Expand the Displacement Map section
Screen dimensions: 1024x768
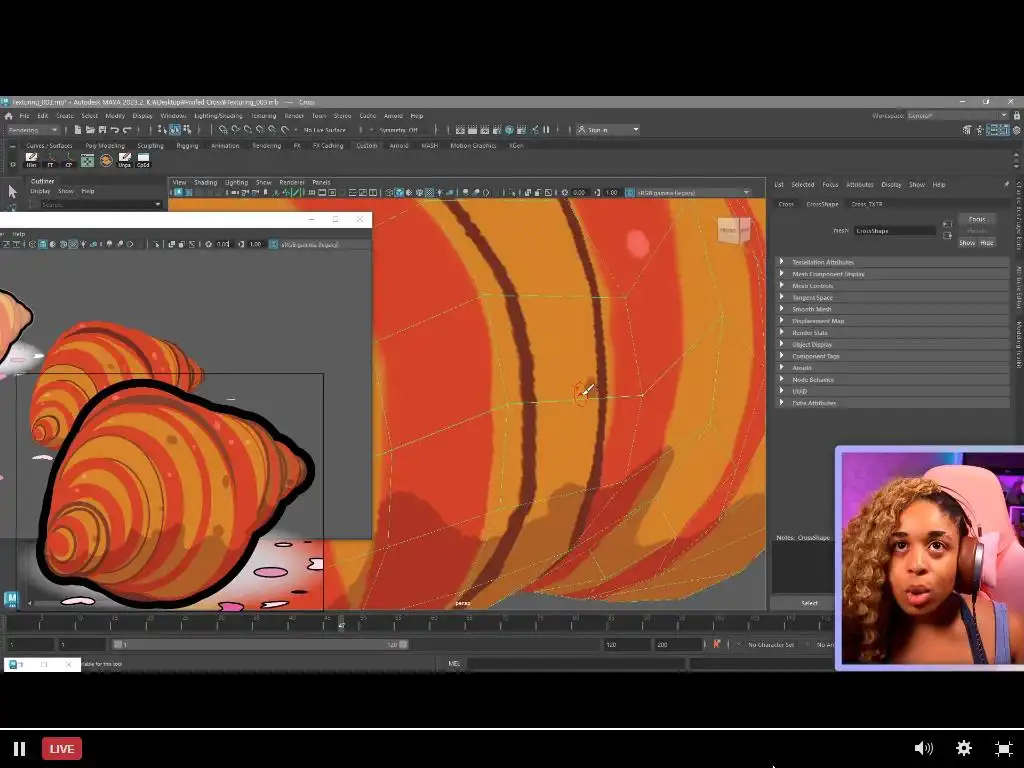[x=892, y=321]
